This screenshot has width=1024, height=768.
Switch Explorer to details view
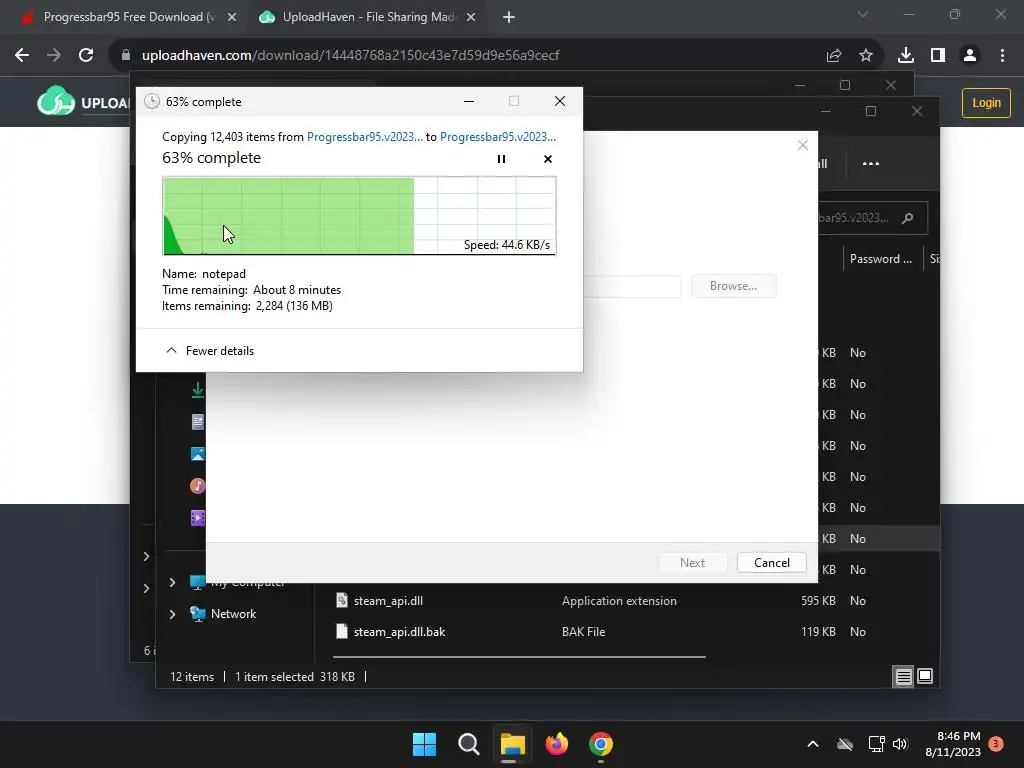[x=903, y=677]
